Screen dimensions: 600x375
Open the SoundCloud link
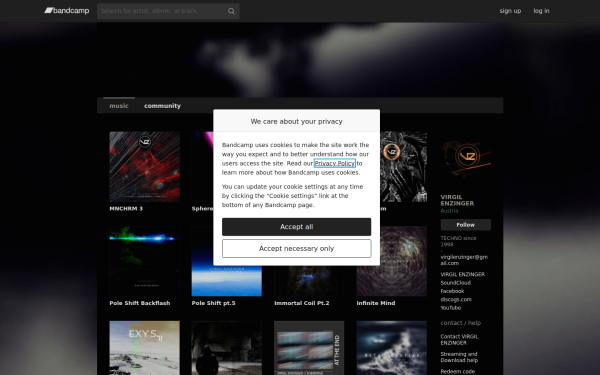coord(455,283)
